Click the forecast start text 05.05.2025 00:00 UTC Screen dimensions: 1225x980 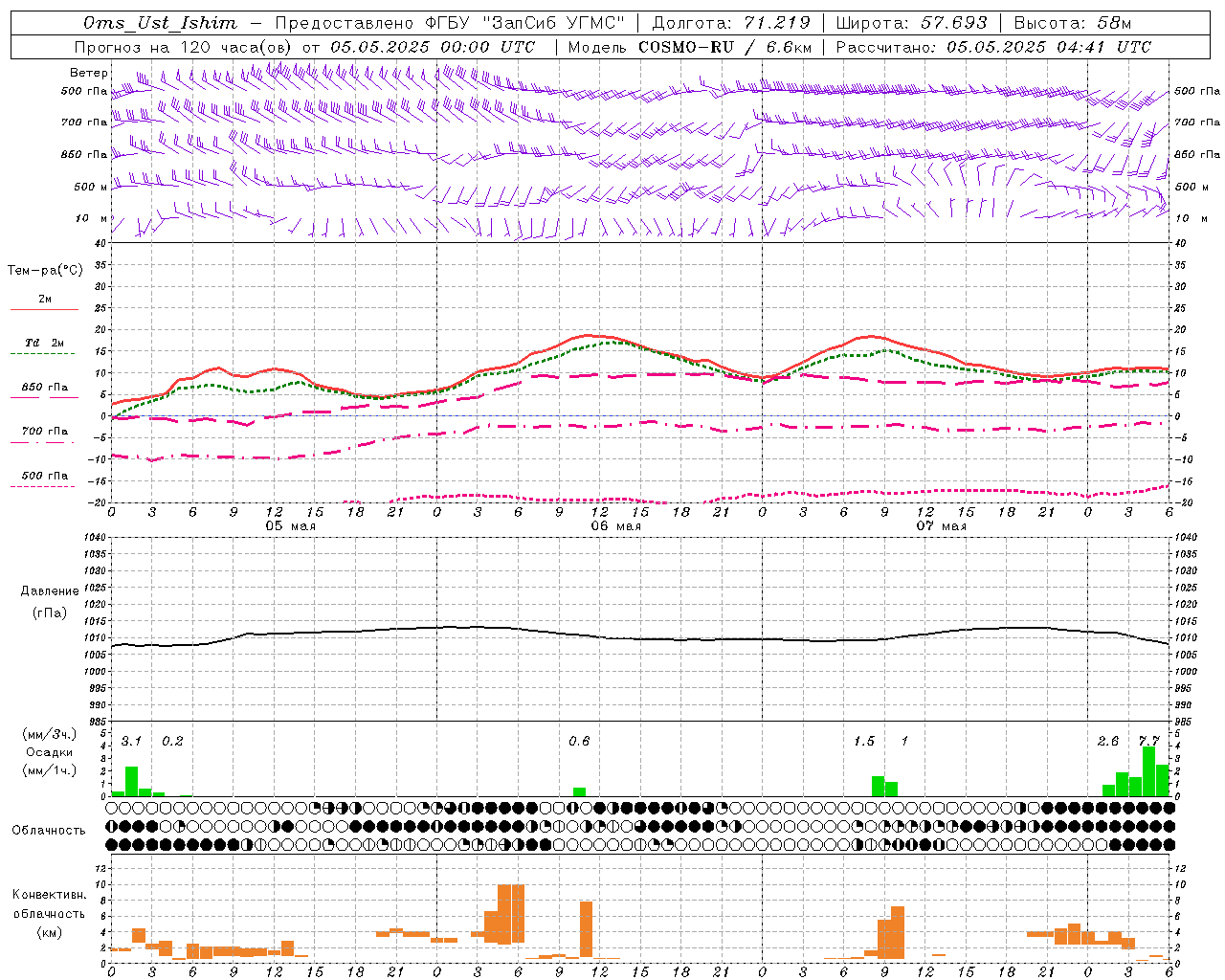pos(433,47)
